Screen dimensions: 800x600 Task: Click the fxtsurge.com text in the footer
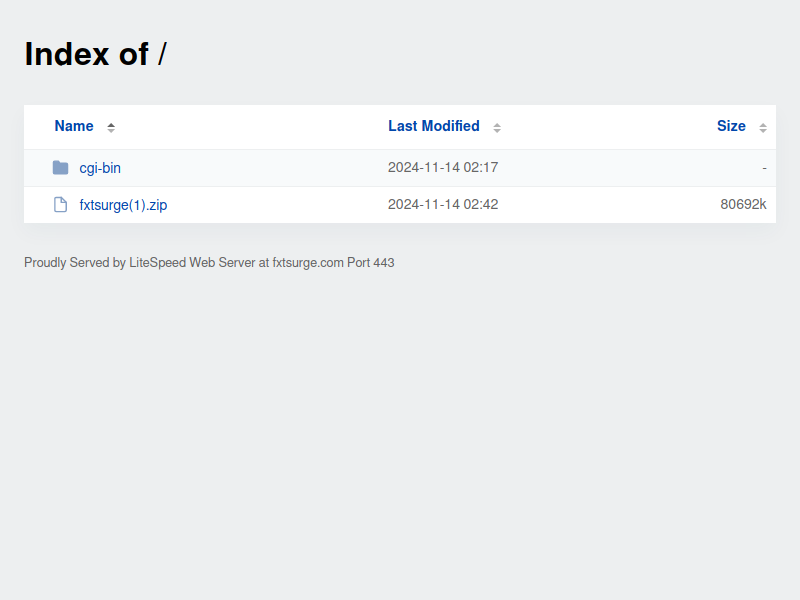pos(308,263)
